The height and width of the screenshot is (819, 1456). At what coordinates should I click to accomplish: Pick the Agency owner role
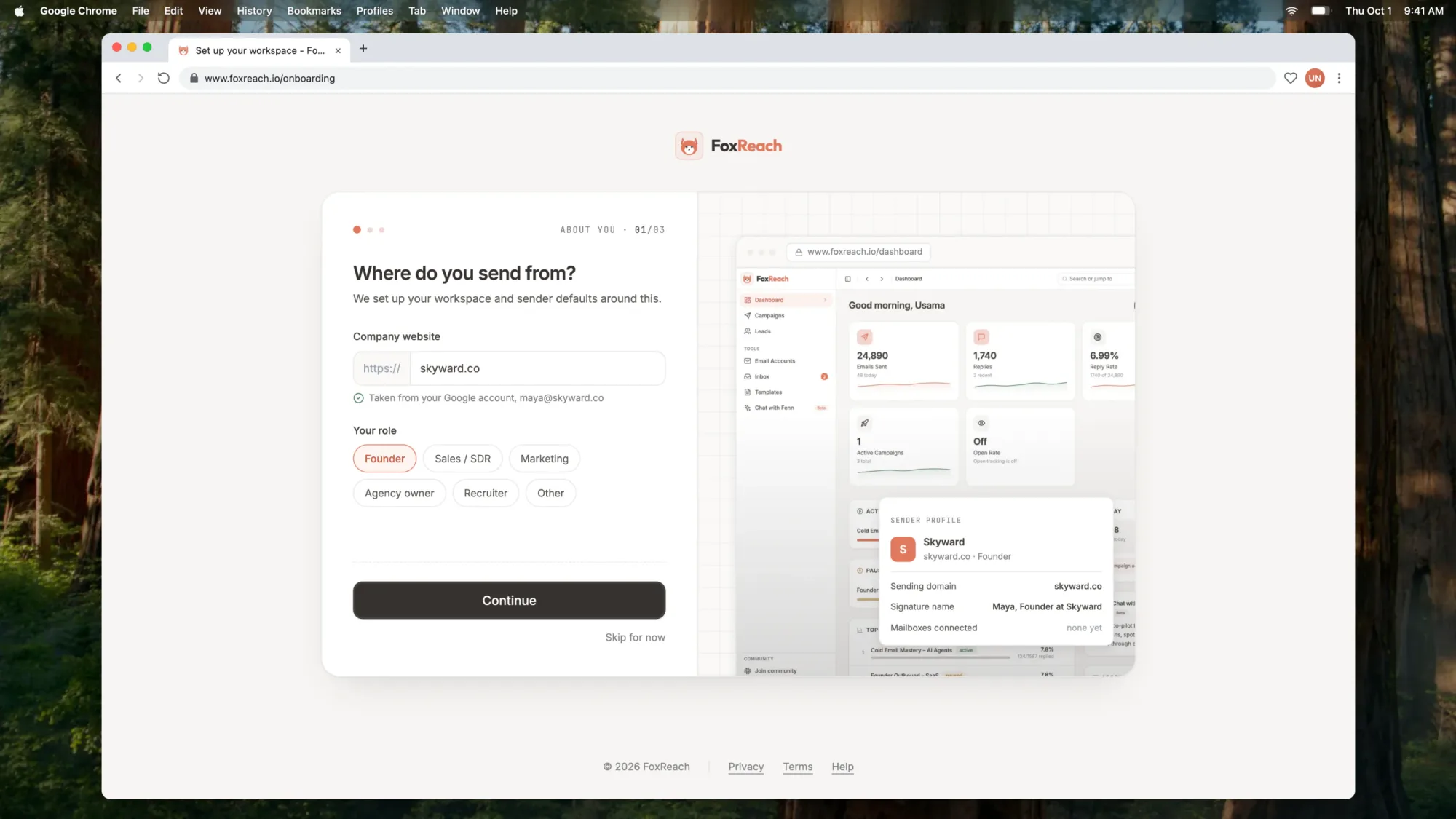click(399, 493)
